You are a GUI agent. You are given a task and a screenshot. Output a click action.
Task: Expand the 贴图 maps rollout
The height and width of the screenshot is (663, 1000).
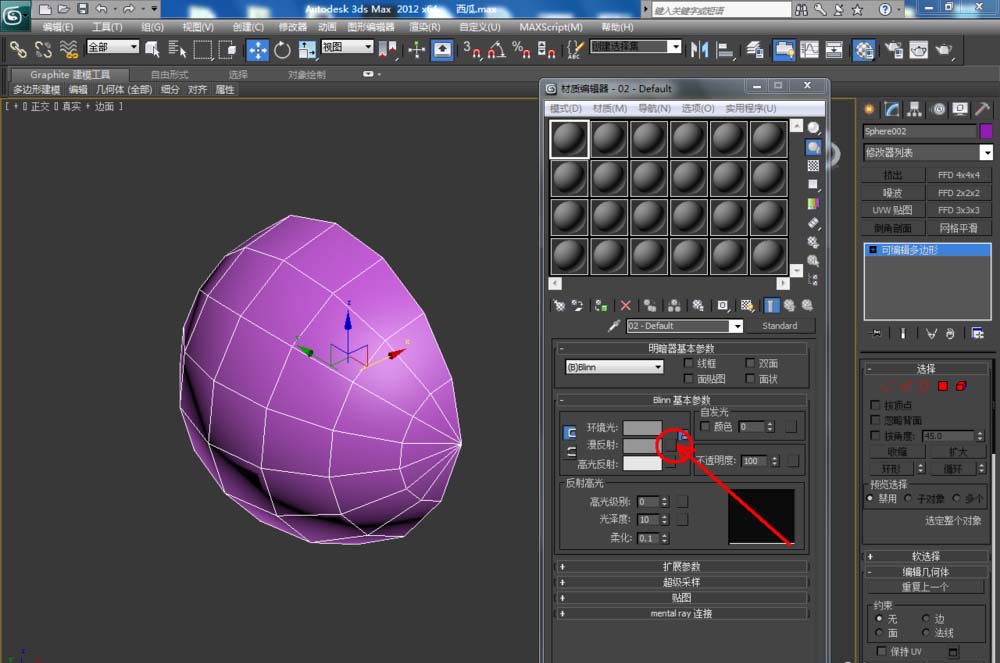(x=682, y=597)
